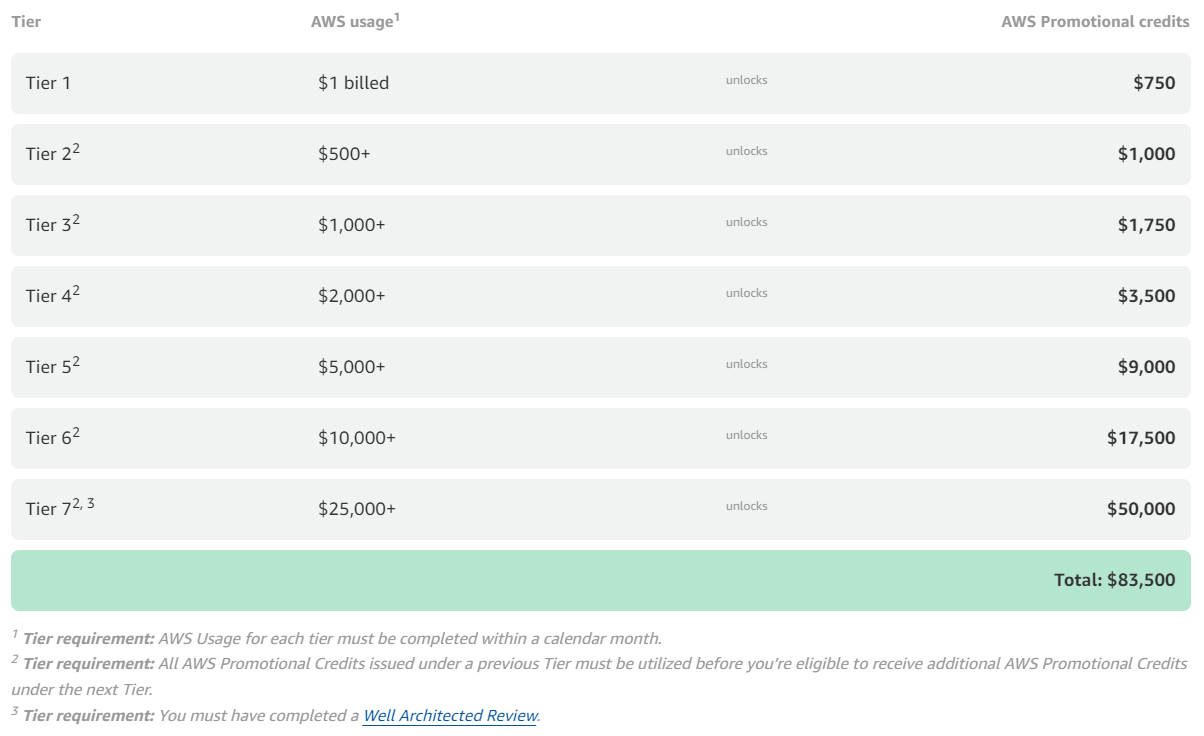Click the AWS Promotional credits column header
The height and width of the screenshot is (736, 1204).
pyautogui.click(x=1095, y=22)
